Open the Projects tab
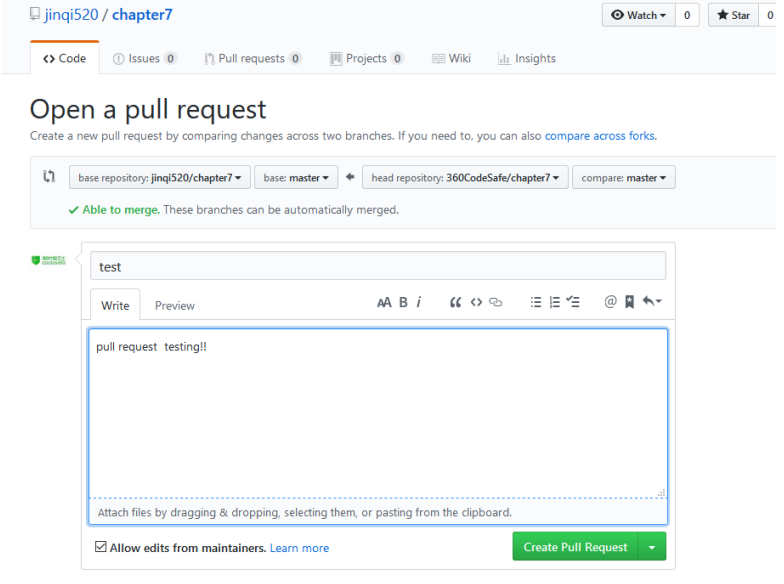The image size is (784, 584). [x=366, y=58]
